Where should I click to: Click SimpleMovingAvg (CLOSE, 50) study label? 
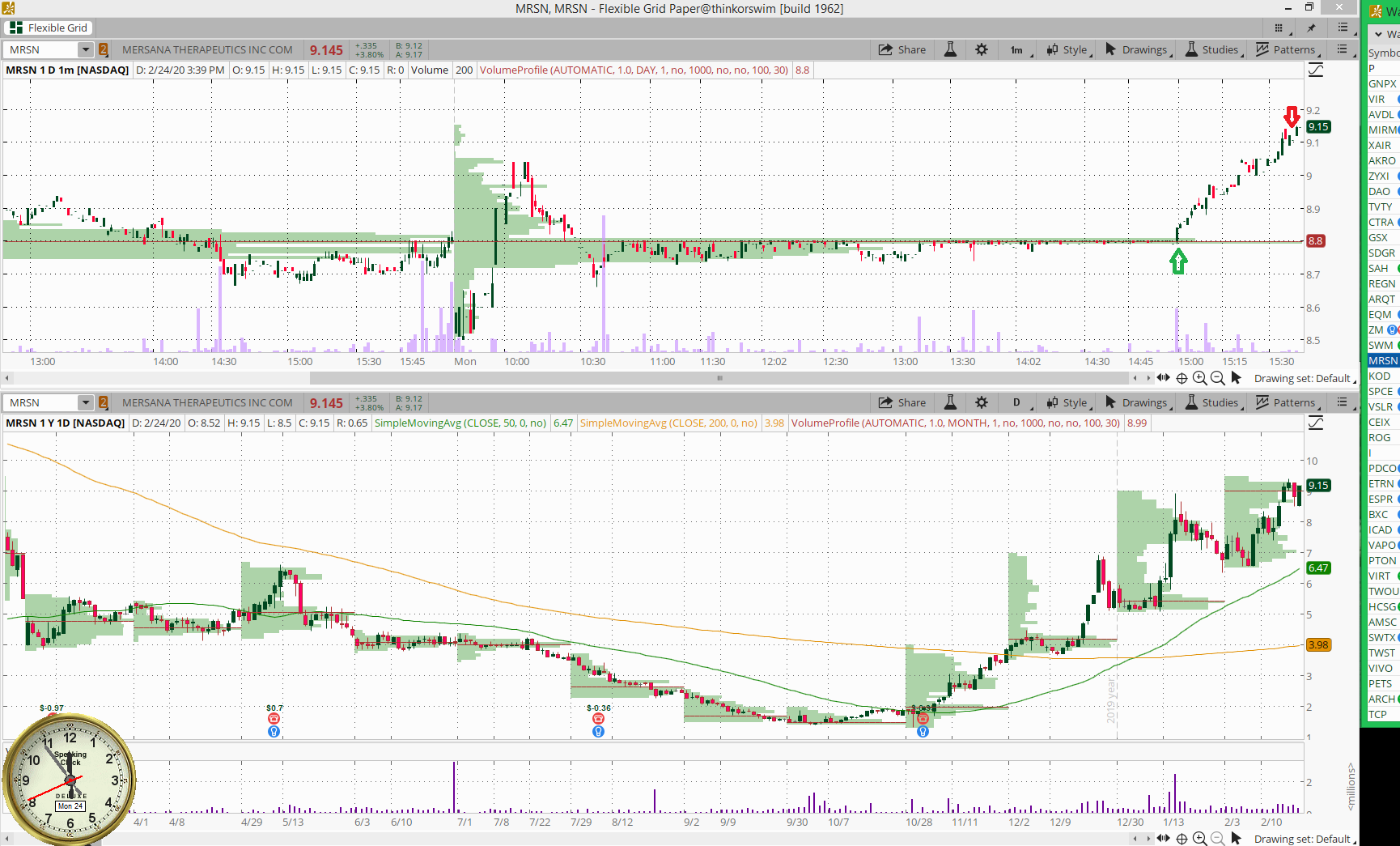460,423
